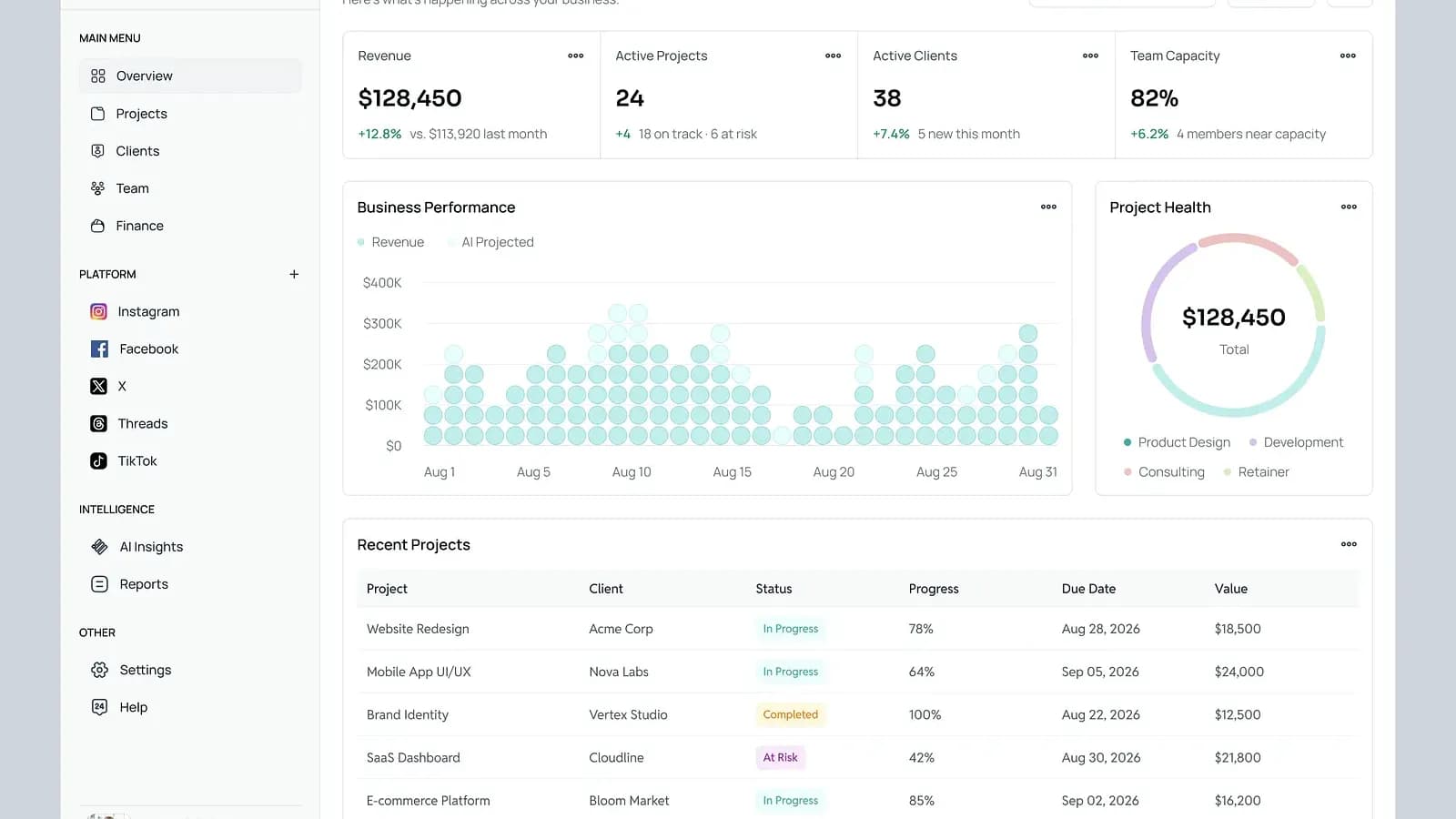Image resolution: width=1456 pixels, height=819 pixels.
Task: Click the Settings gear icon
Action: click(99, 670)
